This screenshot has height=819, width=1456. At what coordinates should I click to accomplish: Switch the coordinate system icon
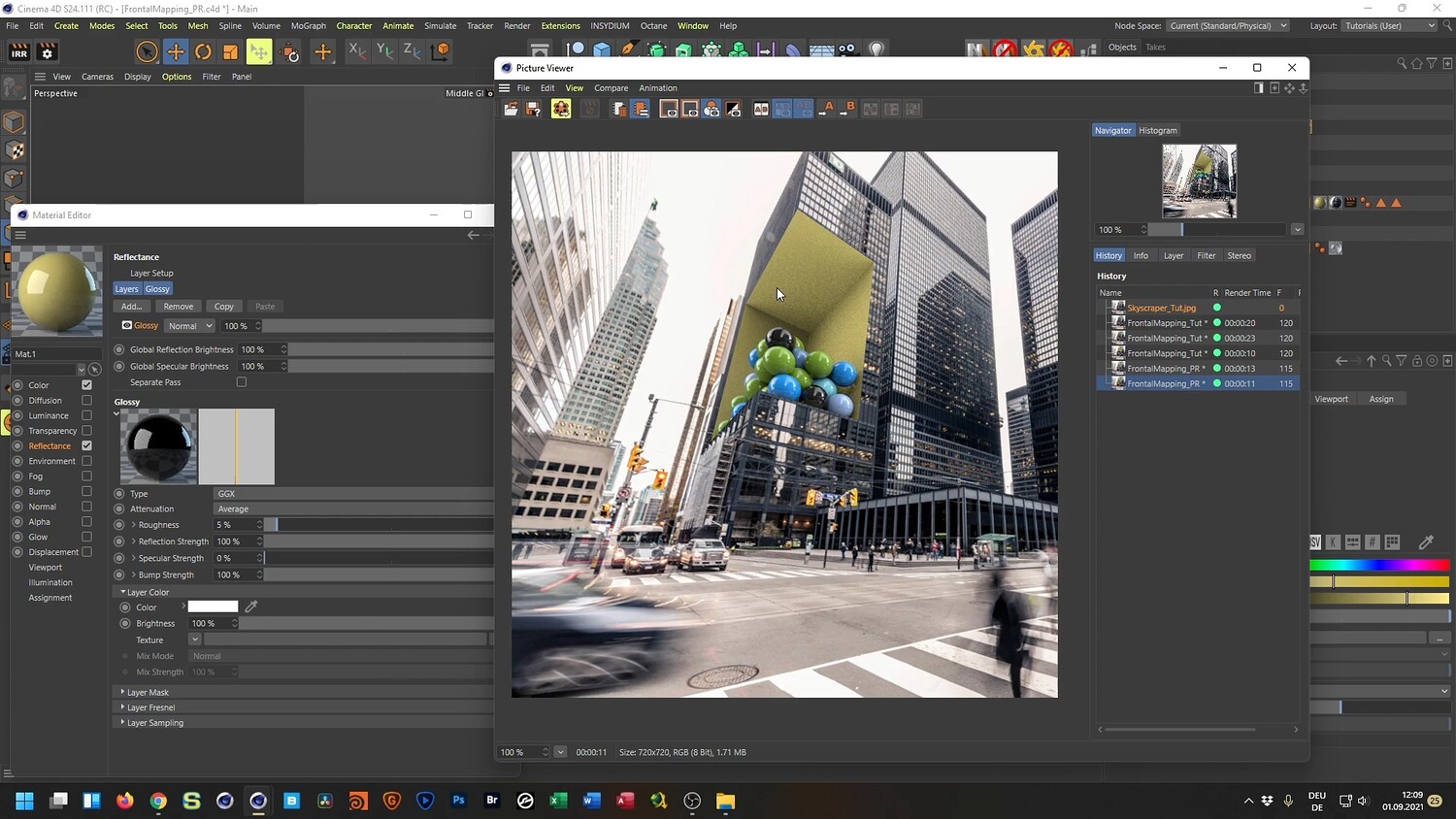441,51
